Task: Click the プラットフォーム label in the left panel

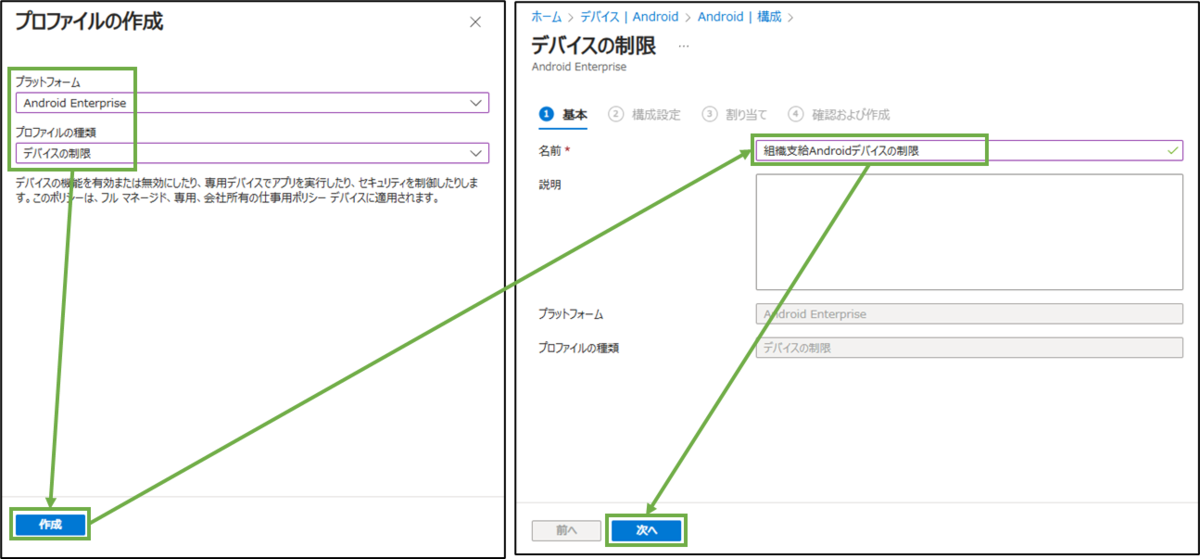Action: pyautogui.click(x=48, y=81)
